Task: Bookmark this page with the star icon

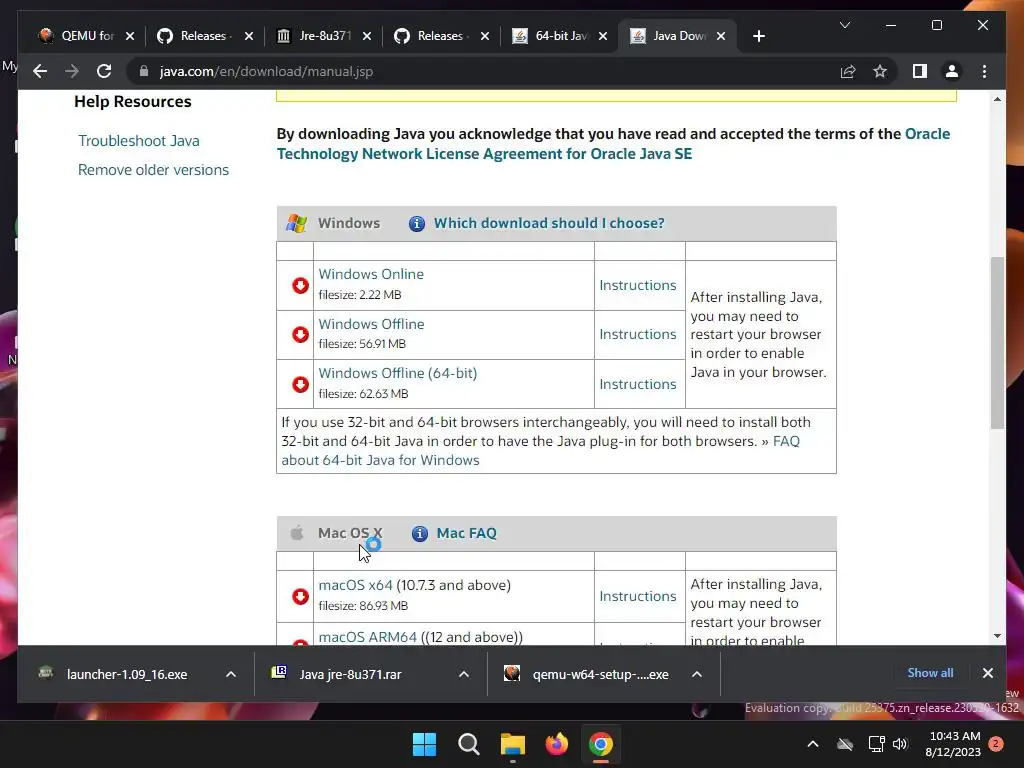Action: tap(880, 71)
